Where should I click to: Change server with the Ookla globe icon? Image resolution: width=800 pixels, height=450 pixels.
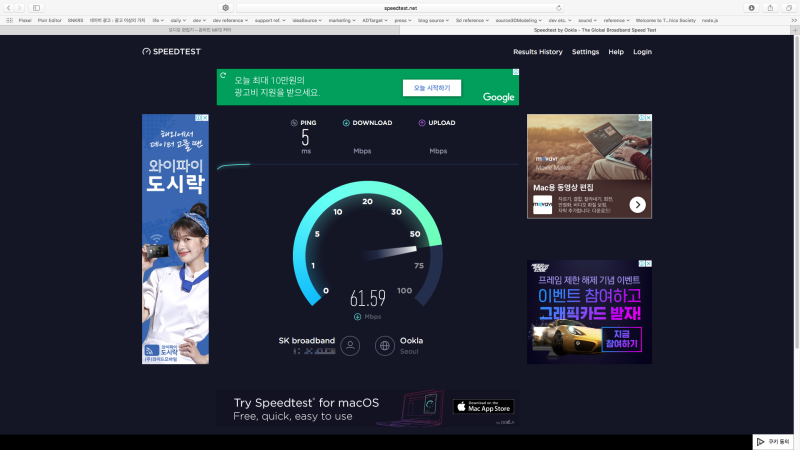click(385, 346)
